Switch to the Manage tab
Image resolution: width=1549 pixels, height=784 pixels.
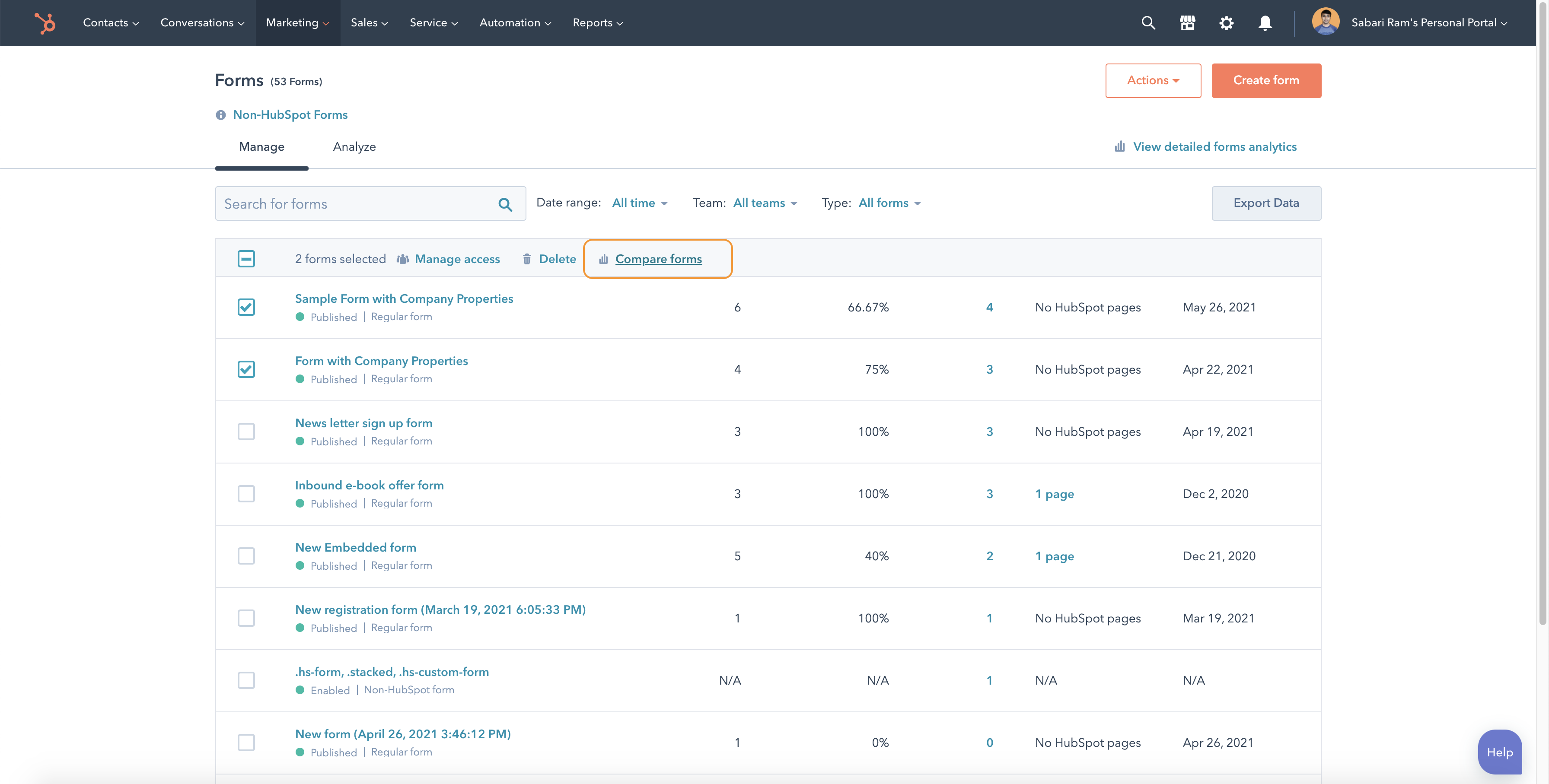(x=261, y=146)
